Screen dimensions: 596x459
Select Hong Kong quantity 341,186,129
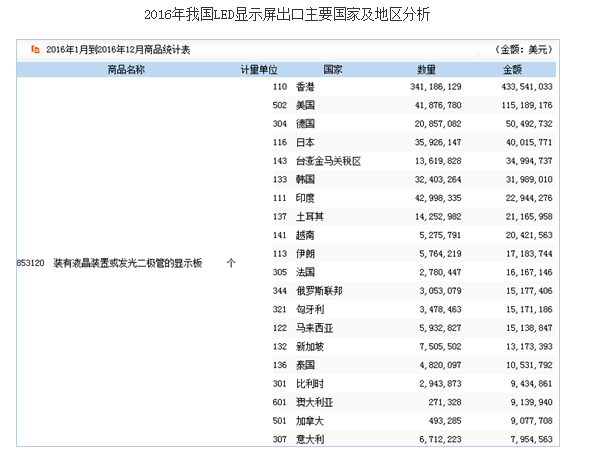point(436,87)
